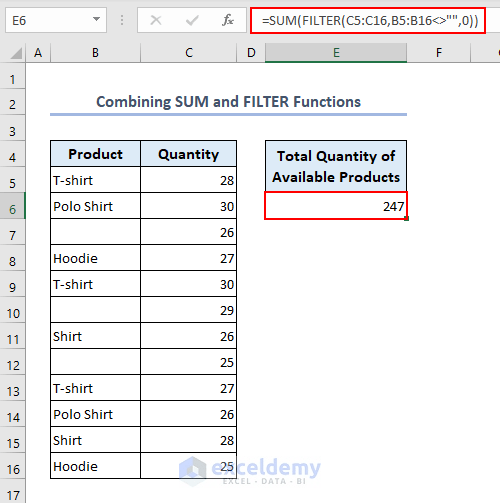Select quantity 28 in row 15
Viewport: 500px width, 503px height.
click(x=189, y=440)
